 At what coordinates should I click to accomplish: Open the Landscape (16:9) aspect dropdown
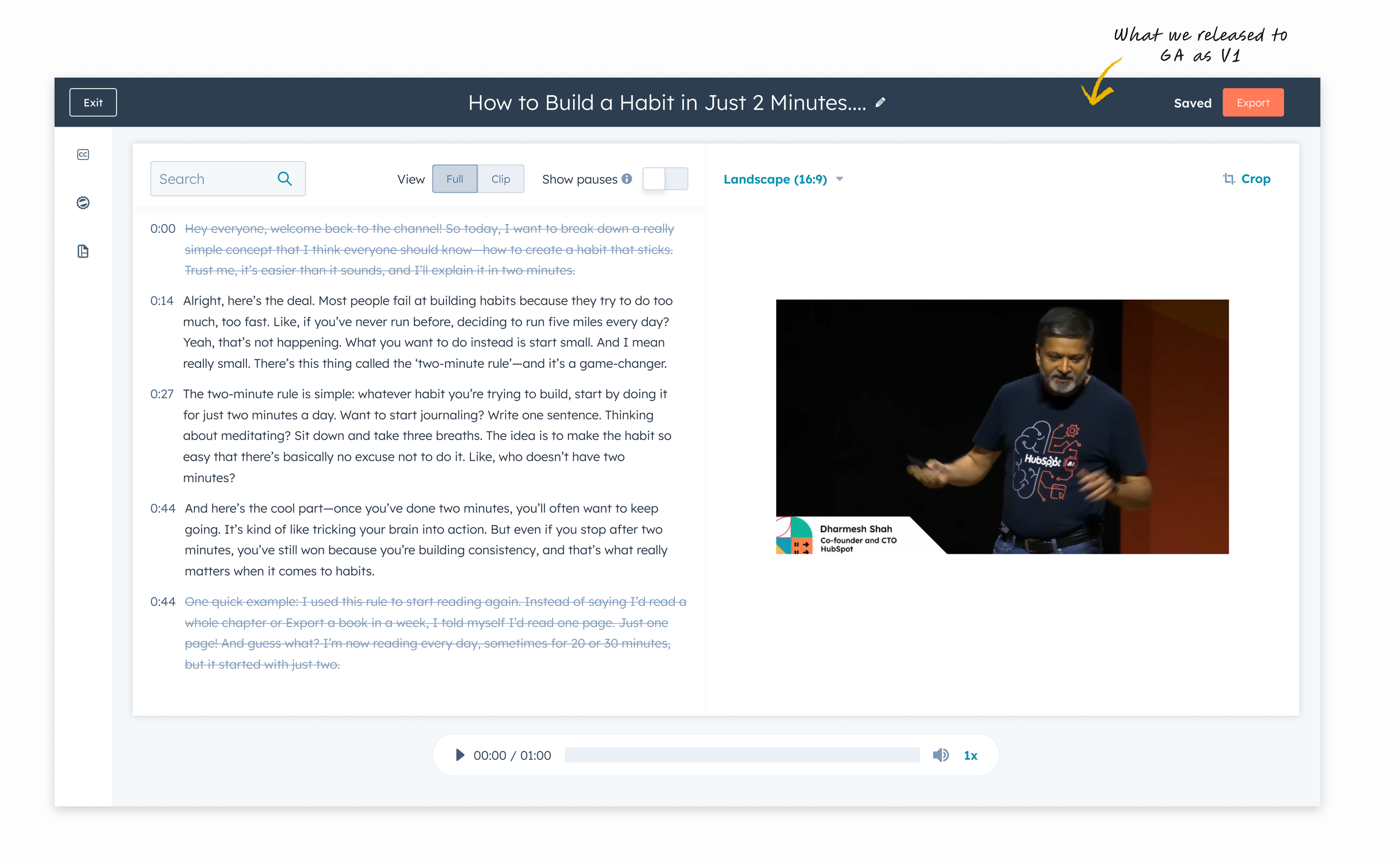(x=783, y=179)
